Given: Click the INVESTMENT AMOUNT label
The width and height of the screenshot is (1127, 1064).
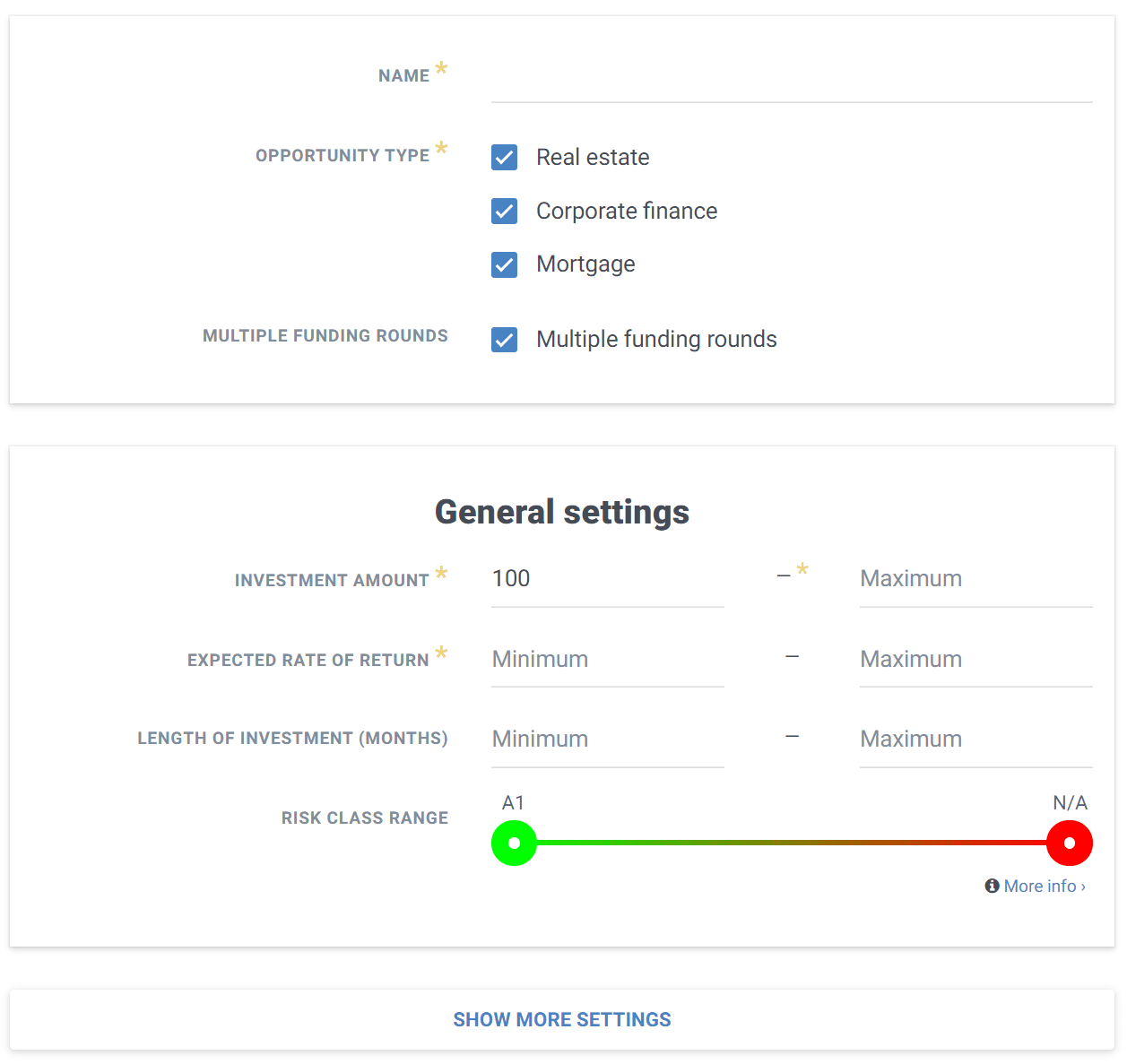Looking at the screenshot, I should click(x=332, y=581).
